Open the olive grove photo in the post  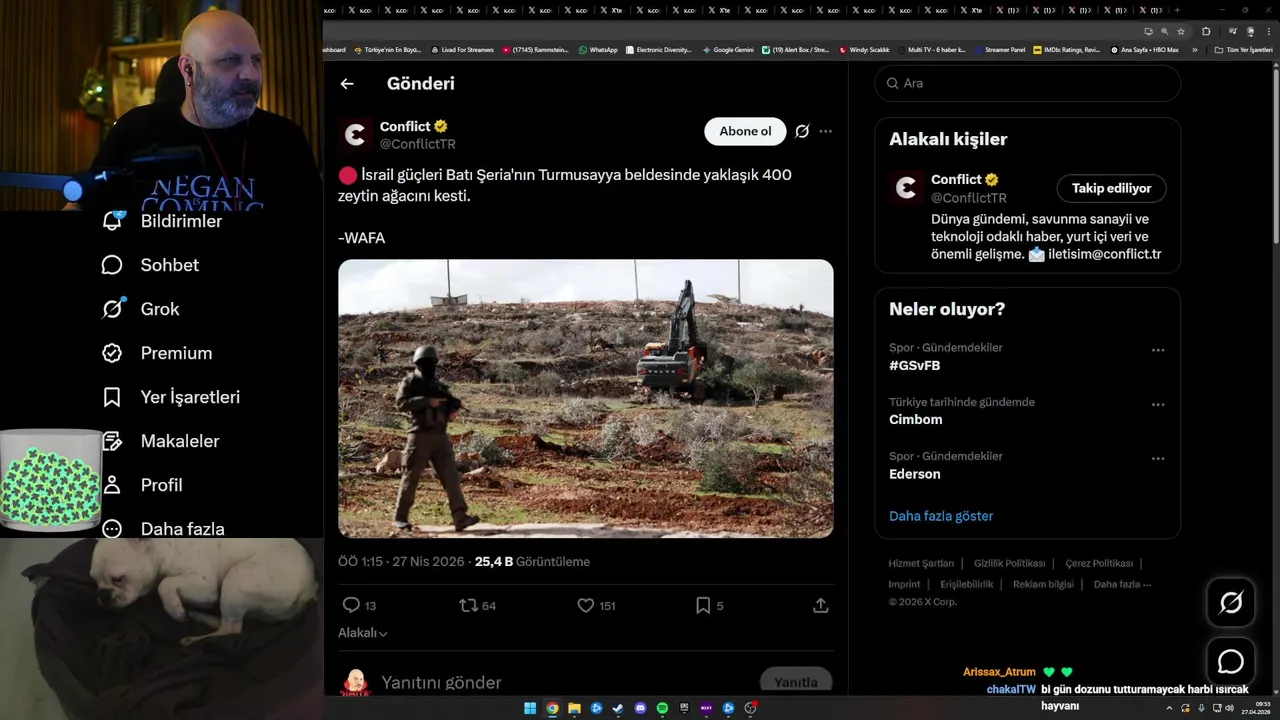(586, 399)
